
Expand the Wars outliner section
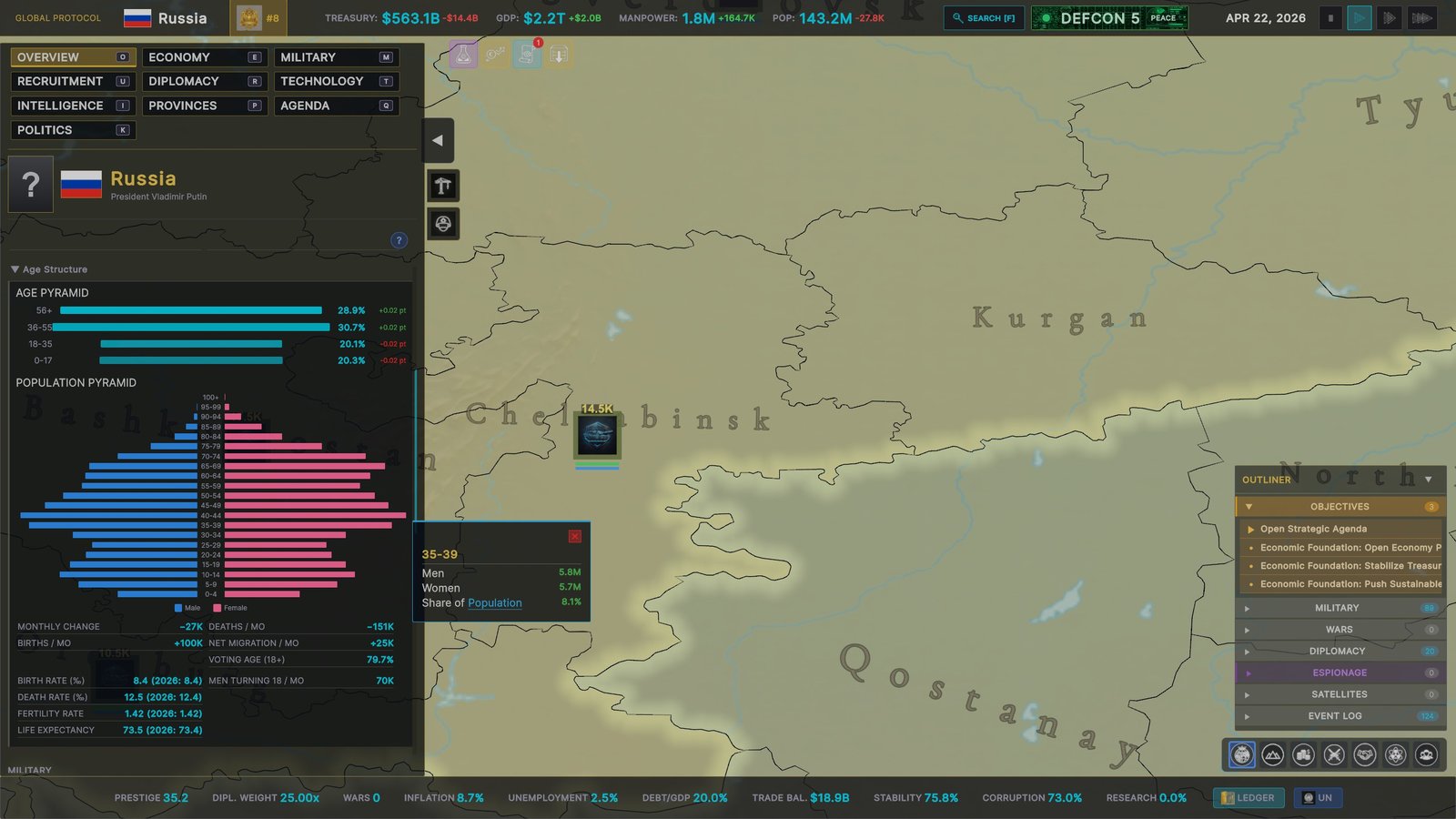[1340, 630]
